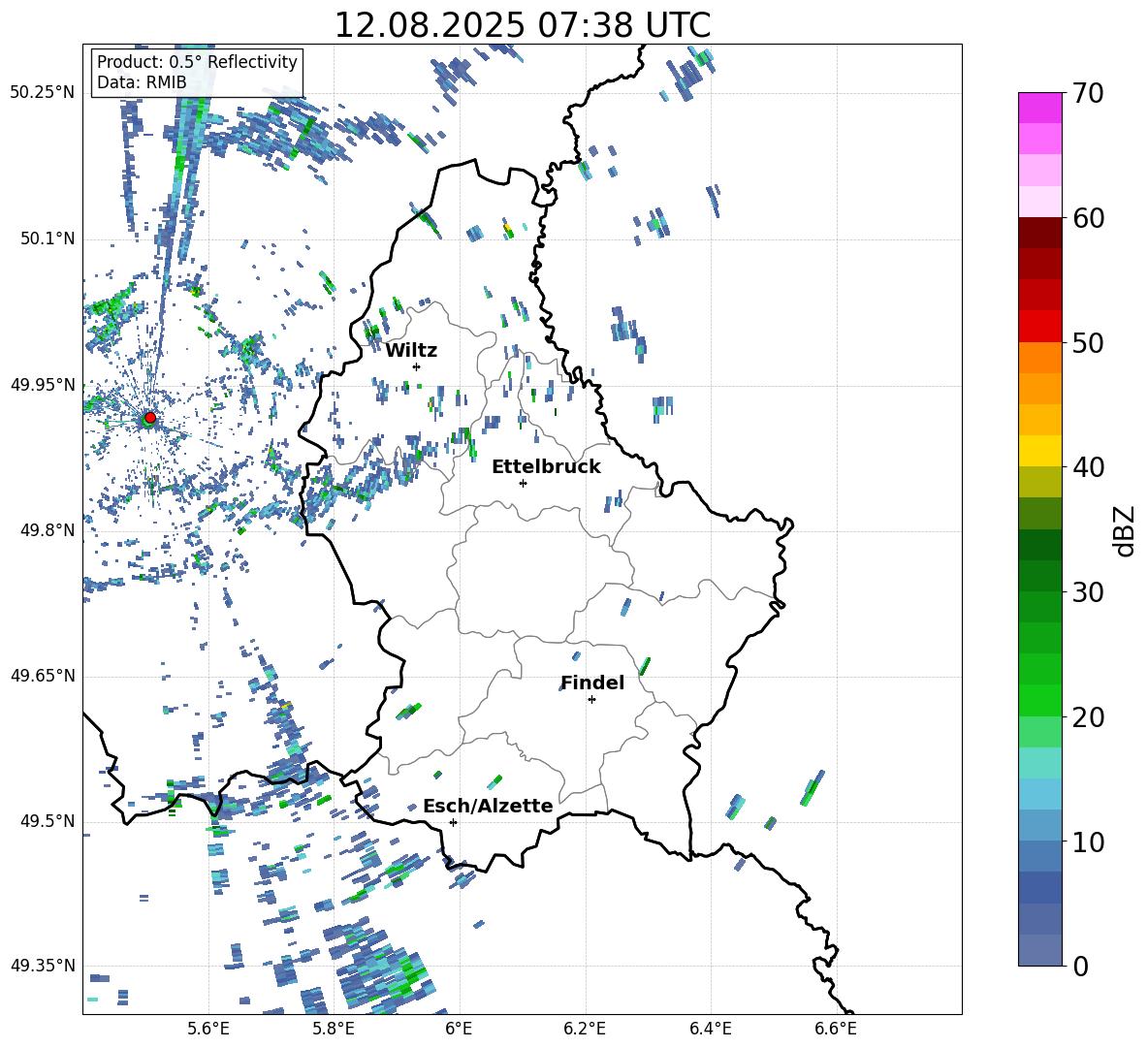
Task: Click the Product: 0.5° Reflectivity text
Action: [x=197, y=61]
